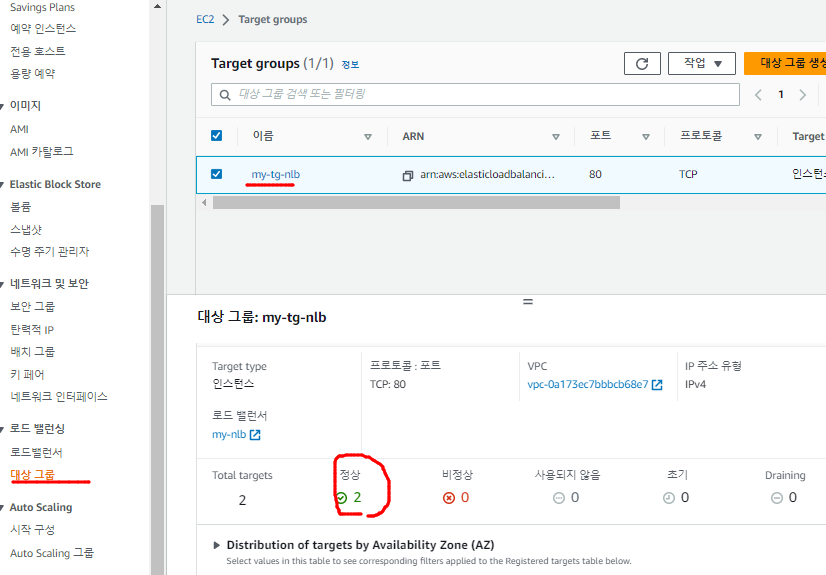Screen dimensions: 826x575
Task: Open the 작업 actions dropdown
Action: pyautogui.click(x=702, y=64)
